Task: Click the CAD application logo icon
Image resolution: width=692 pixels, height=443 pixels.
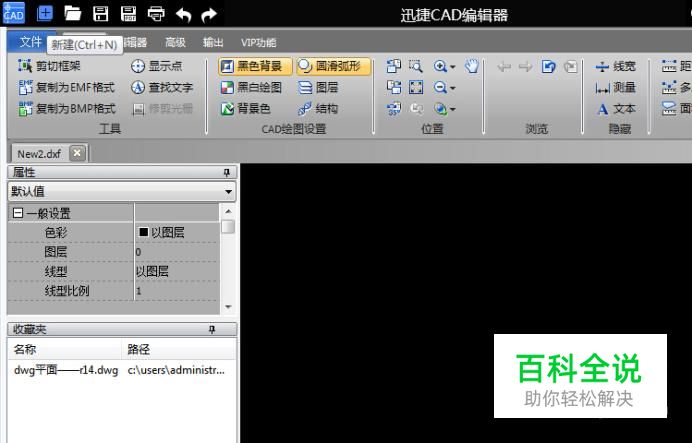Action: tap(14, 13)
